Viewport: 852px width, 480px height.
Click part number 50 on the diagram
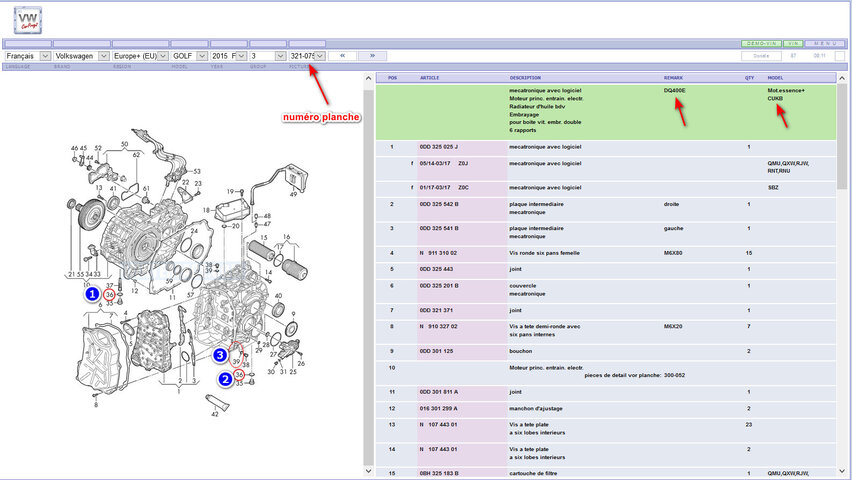pos(124,145)
